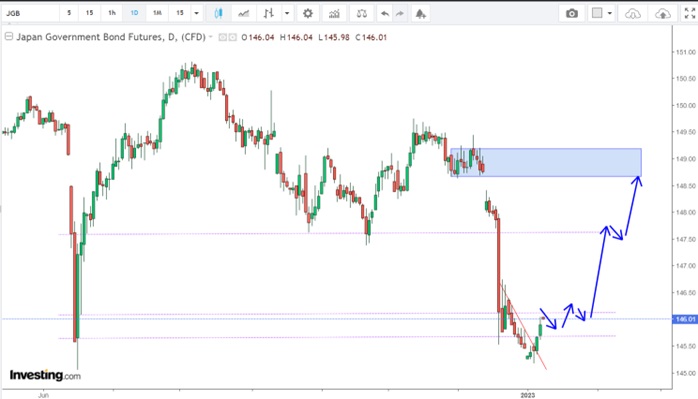698x399 pixels.
Task: Save chart layout to cloud
Action: 663,13
